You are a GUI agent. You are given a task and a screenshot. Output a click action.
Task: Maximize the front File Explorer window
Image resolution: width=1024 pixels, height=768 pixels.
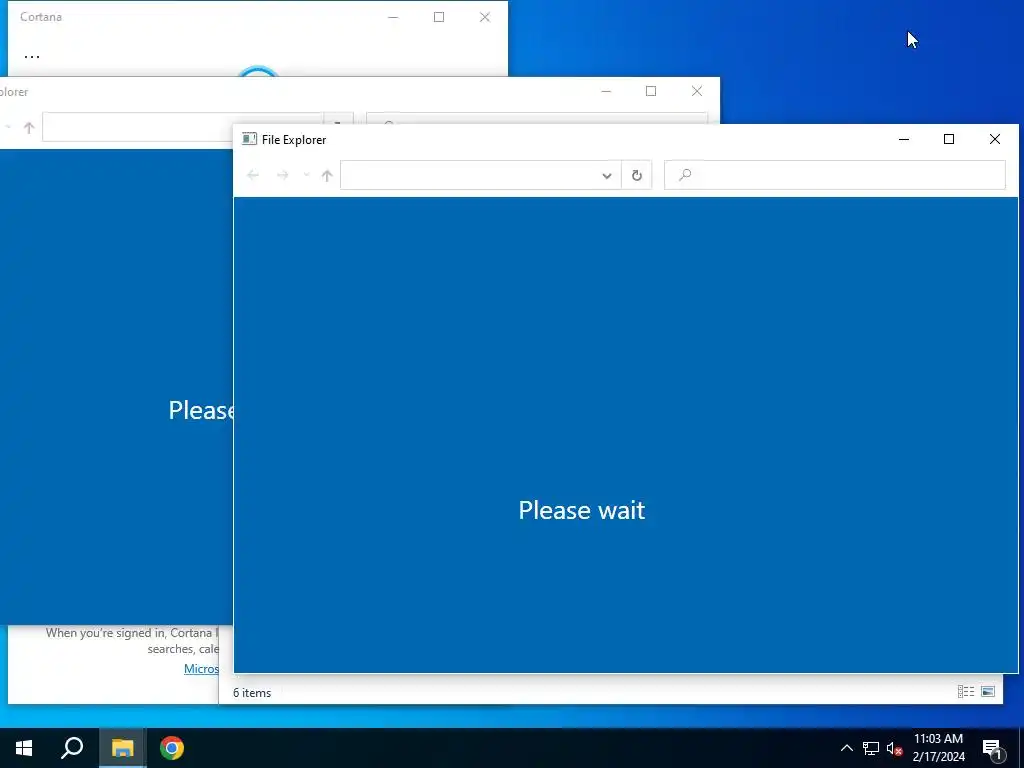(x=949, y=139)
